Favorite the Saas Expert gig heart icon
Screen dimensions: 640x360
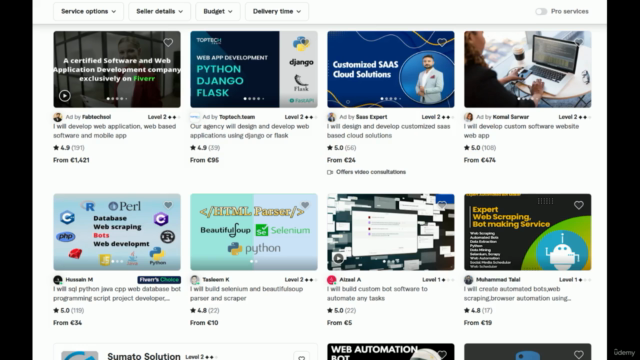pos(442,42)
